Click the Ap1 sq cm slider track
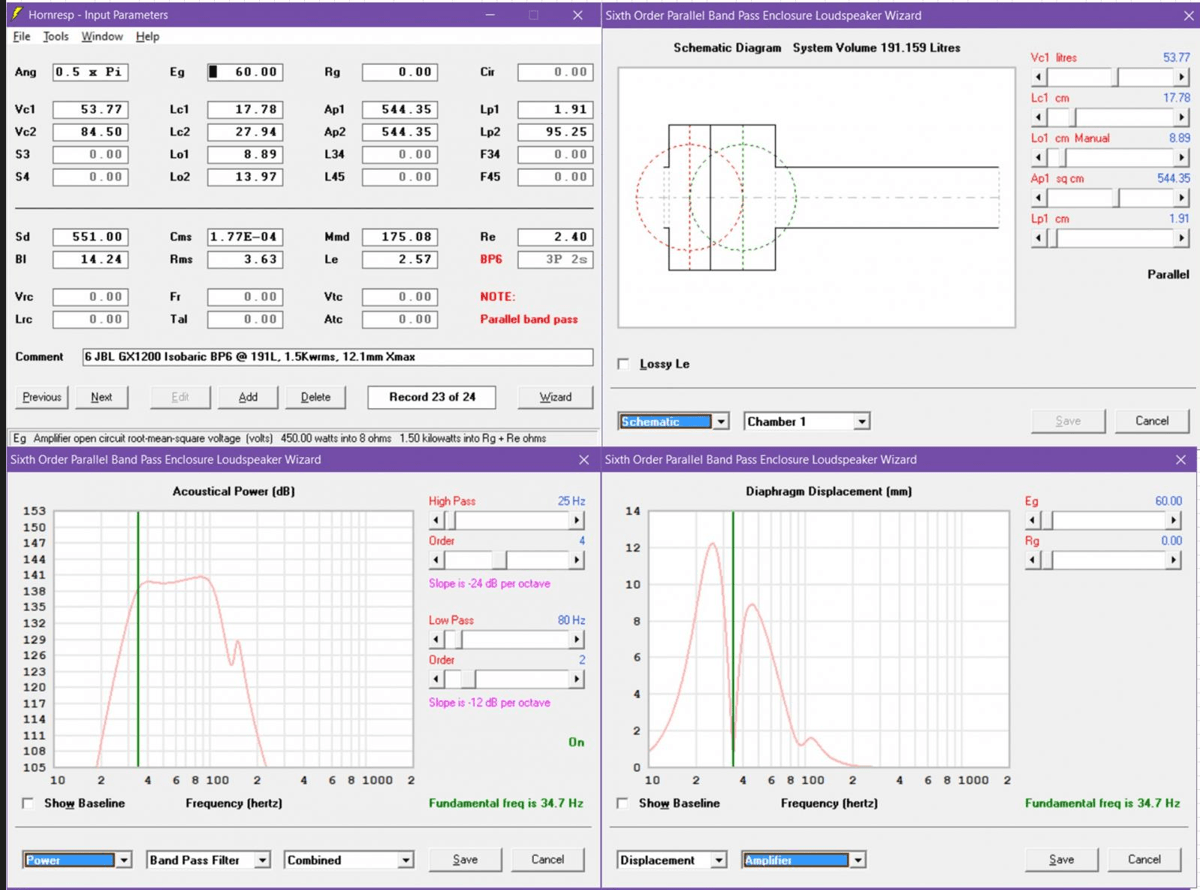This screenshot has height=890, width=1200. point(1110,198)
